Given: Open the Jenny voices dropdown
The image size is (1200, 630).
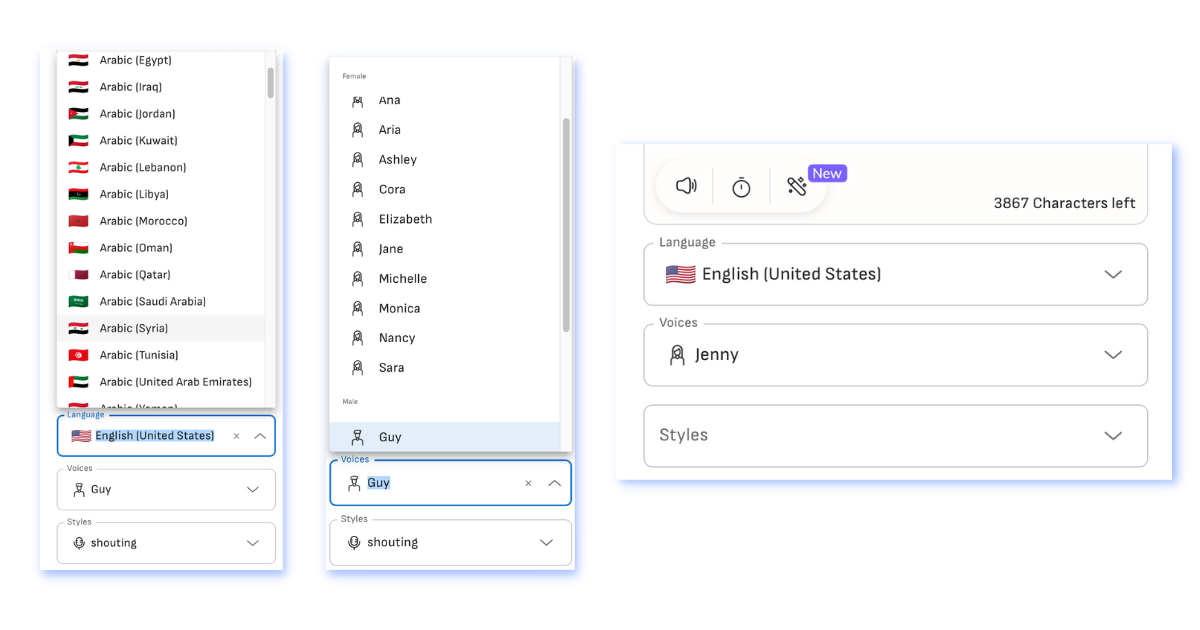Looking at the screenshot, I should [1112, 355].
